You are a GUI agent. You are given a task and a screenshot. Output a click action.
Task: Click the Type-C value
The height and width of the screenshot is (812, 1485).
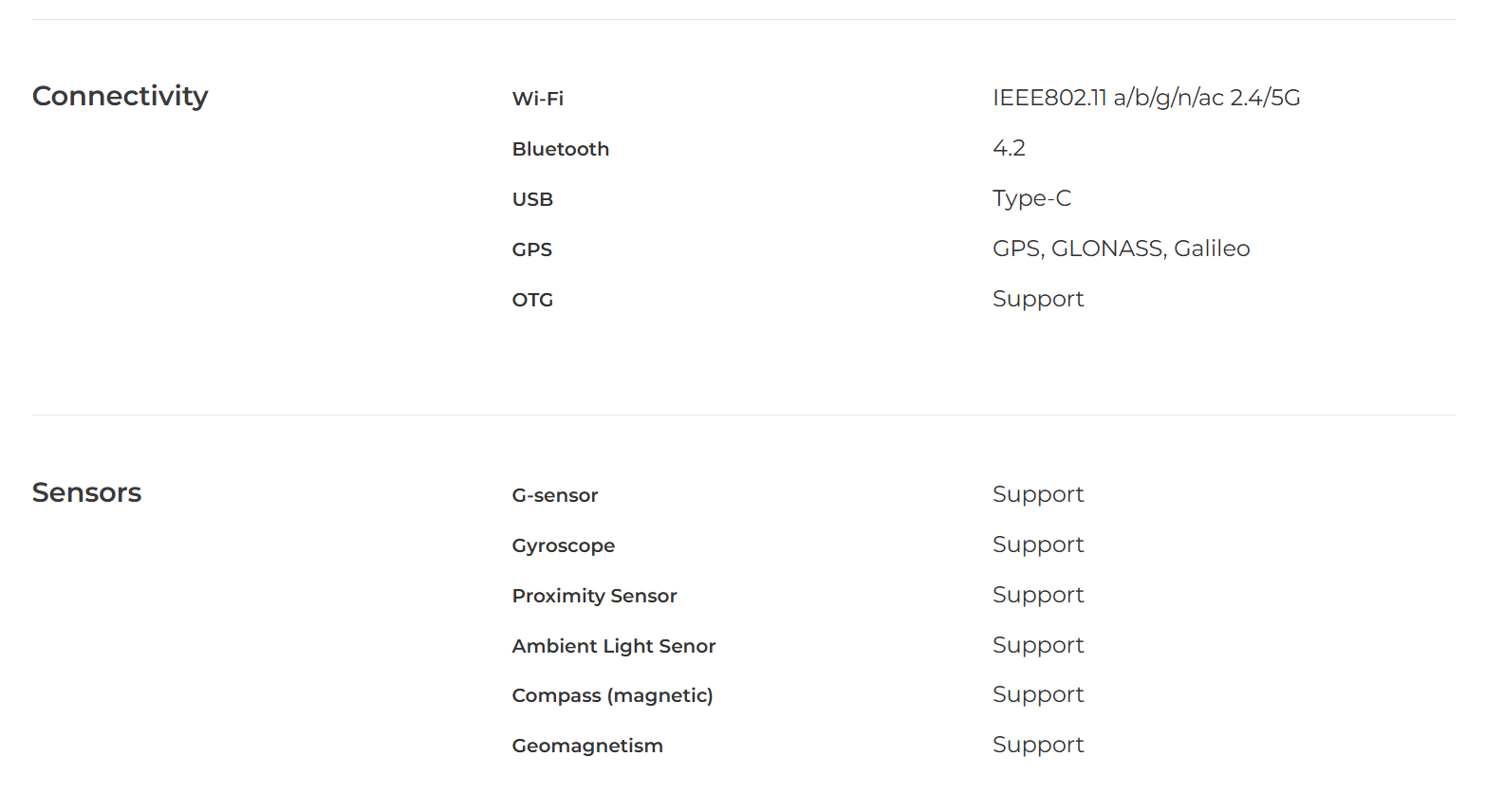(x=1031, y=198)
